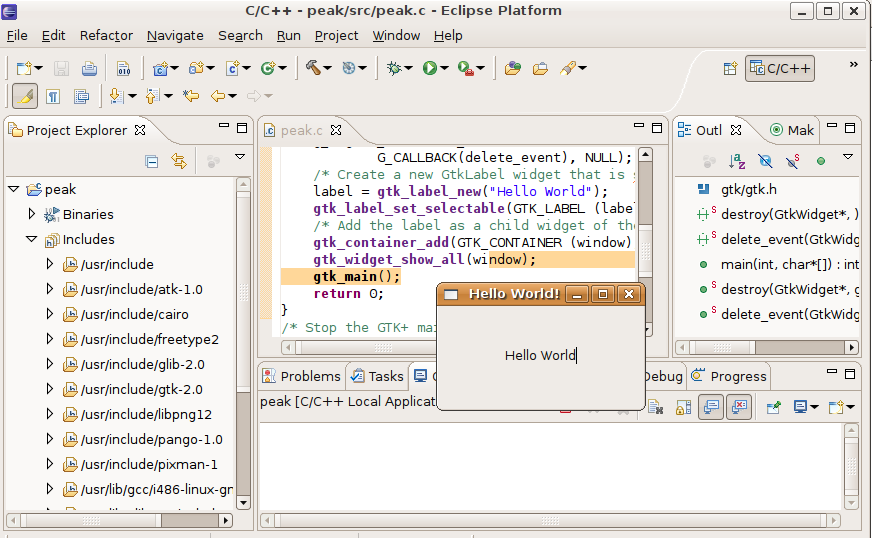Minimize the editor area
Viewport: 872px width, 538px height.
[x=639, y=126]
